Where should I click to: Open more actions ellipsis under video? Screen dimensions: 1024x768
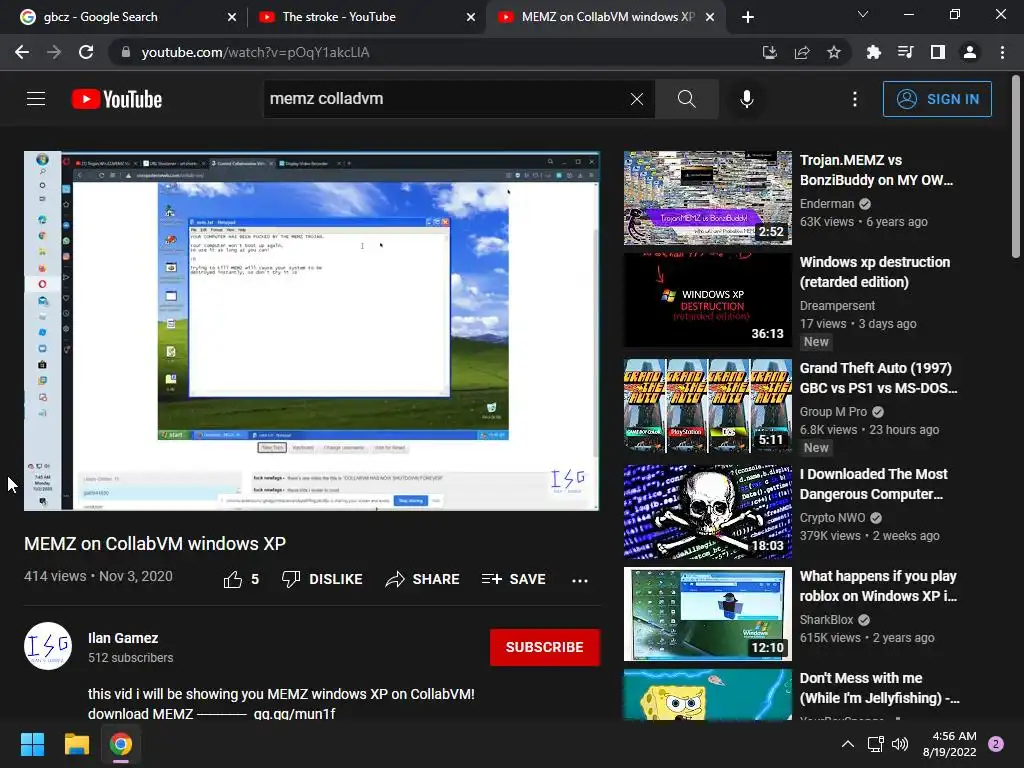580,580
